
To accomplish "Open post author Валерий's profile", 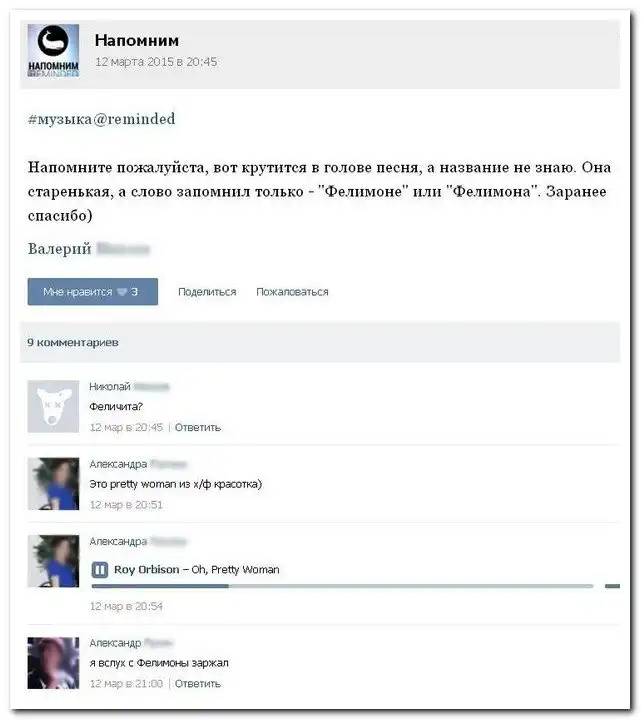I will [x=89, y=249].
